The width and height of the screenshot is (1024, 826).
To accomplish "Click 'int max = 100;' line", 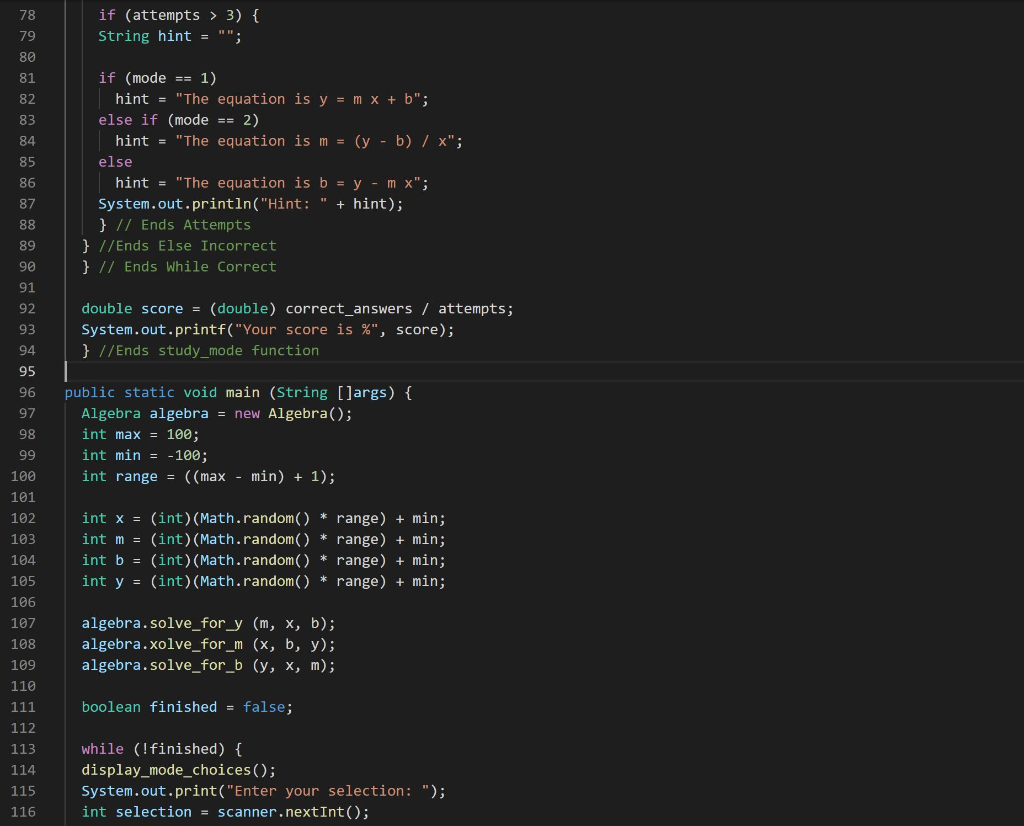I will (x=140, y=434).
